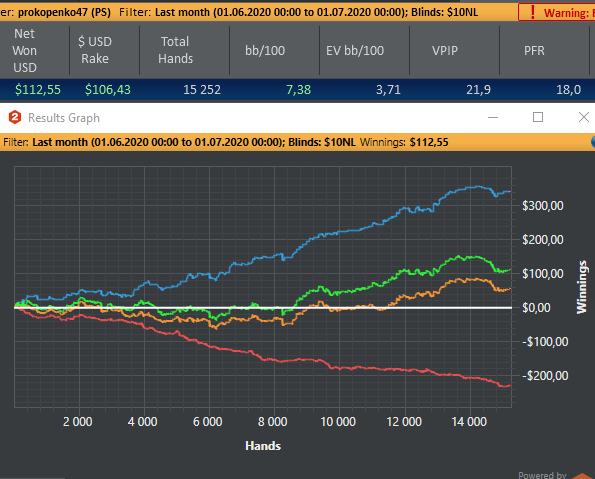
Task: Click the -$200,00 axis label
Action: [545, 376]
